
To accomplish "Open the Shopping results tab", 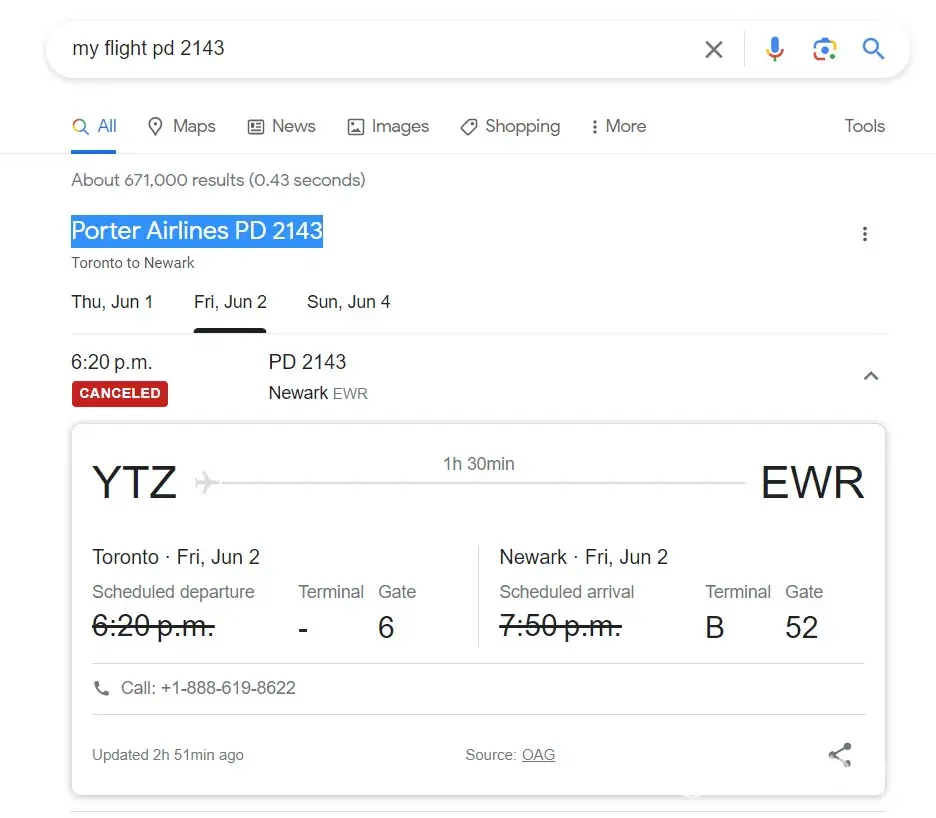I will pyautogui.click(x=510, y=126).
